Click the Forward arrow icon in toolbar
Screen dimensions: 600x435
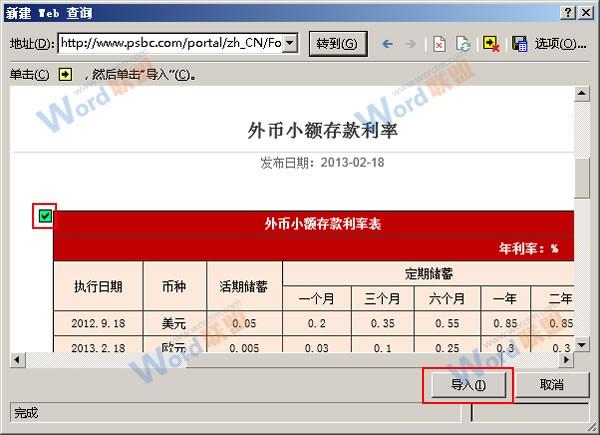[410, 44]
